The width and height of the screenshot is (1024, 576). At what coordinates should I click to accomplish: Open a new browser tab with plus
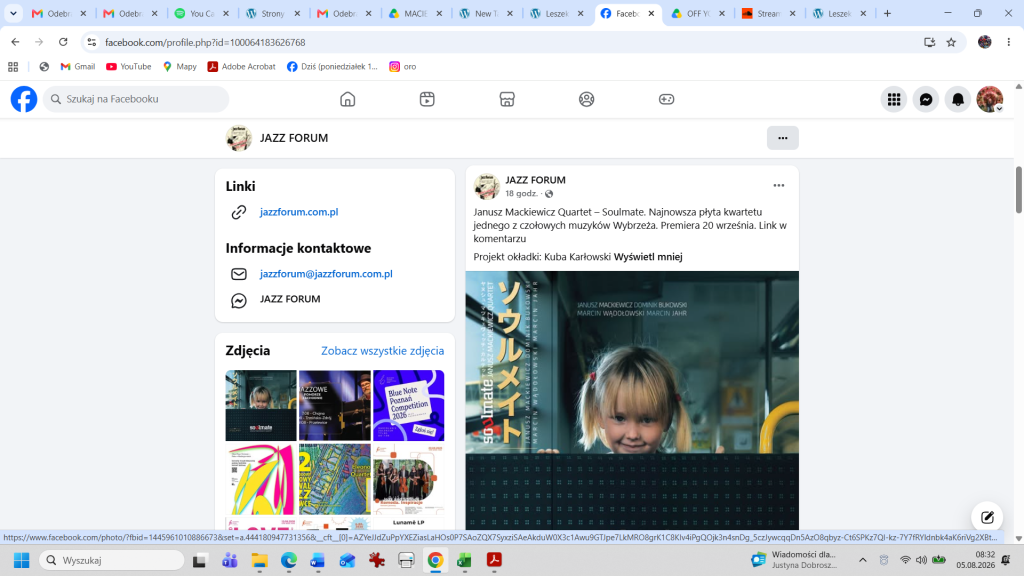click(887, 13)
